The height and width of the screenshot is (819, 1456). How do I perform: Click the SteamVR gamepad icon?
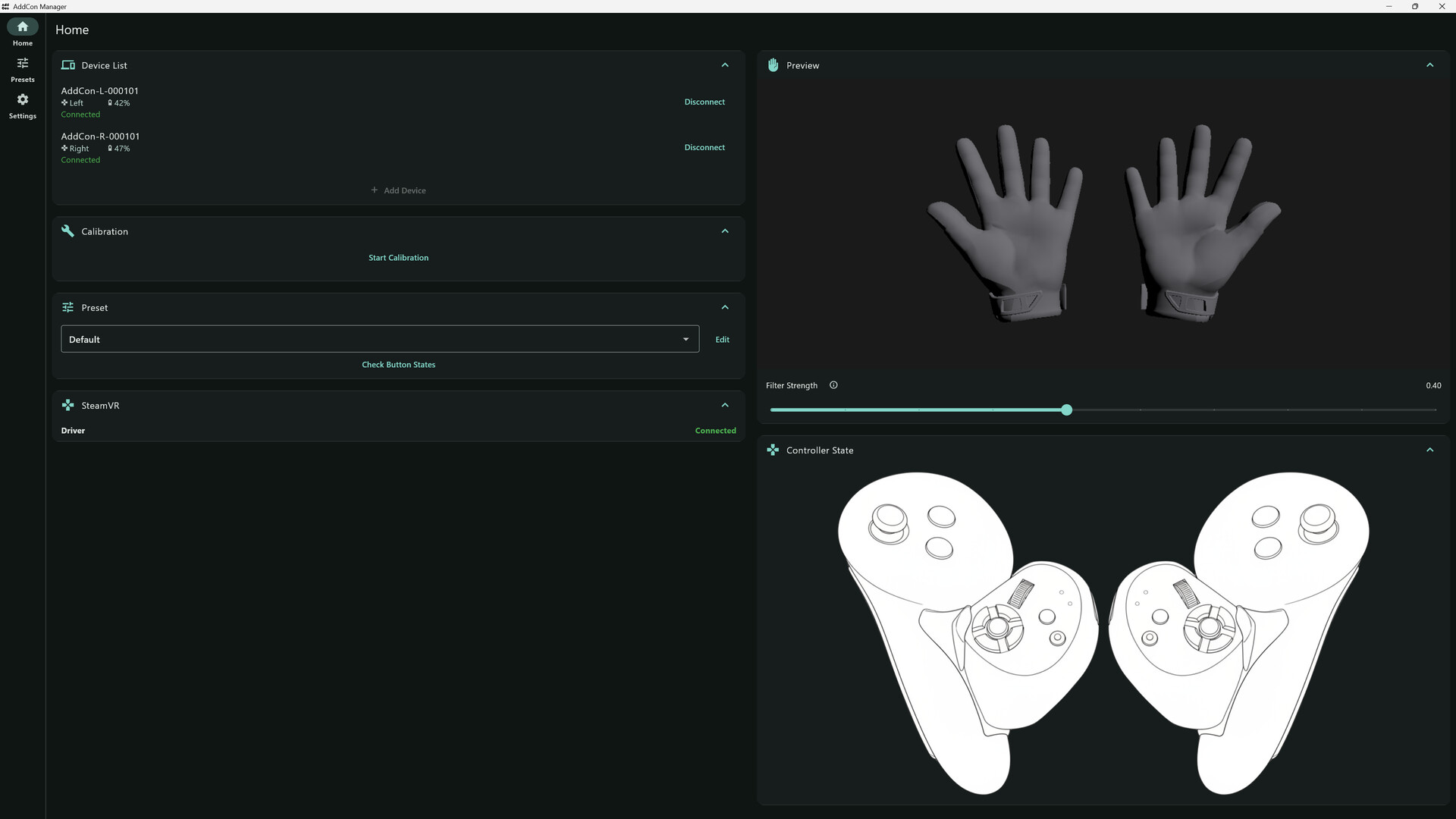click(67, 406)
